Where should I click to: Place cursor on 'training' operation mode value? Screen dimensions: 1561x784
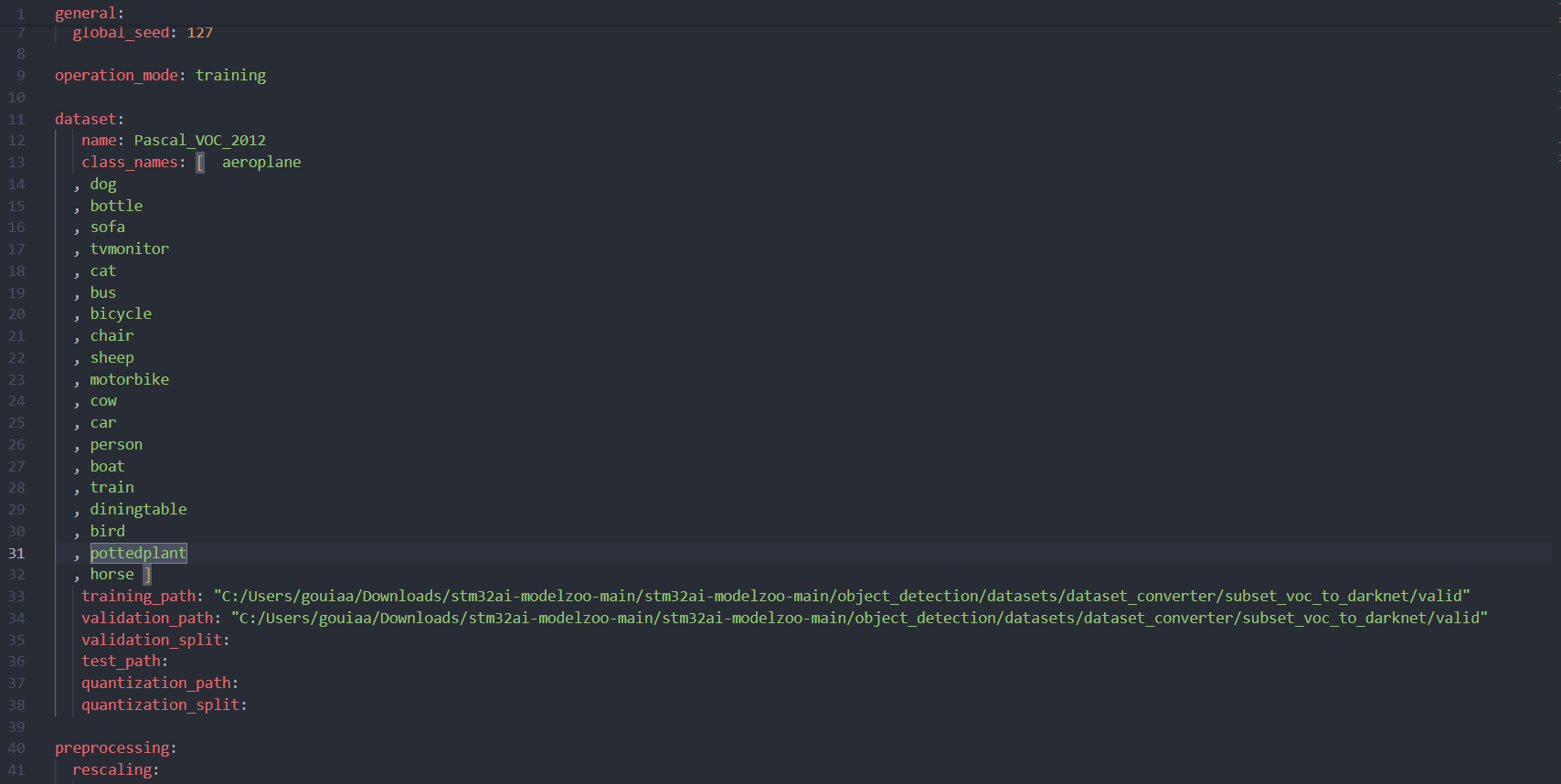click(x=230, y=76)
